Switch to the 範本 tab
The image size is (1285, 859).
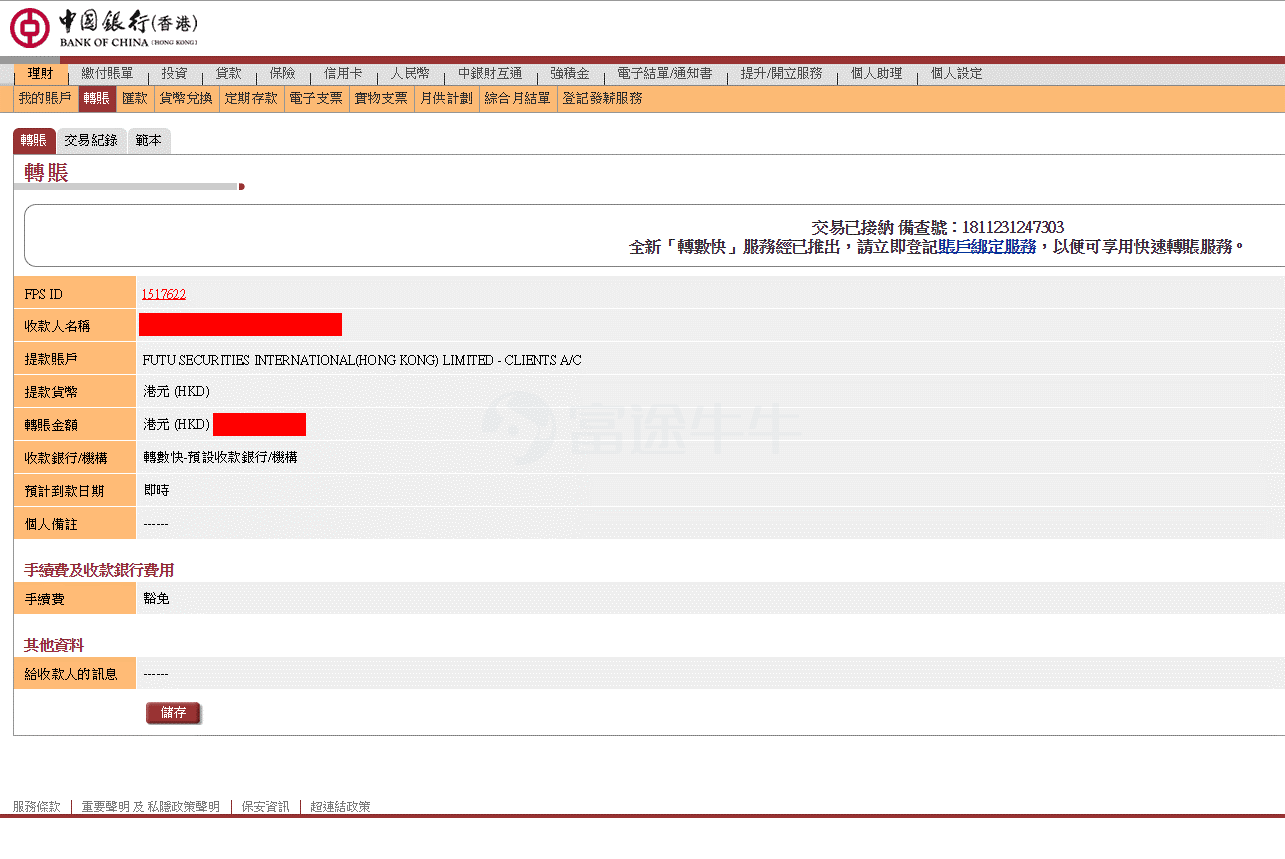(x=148, y=141)
